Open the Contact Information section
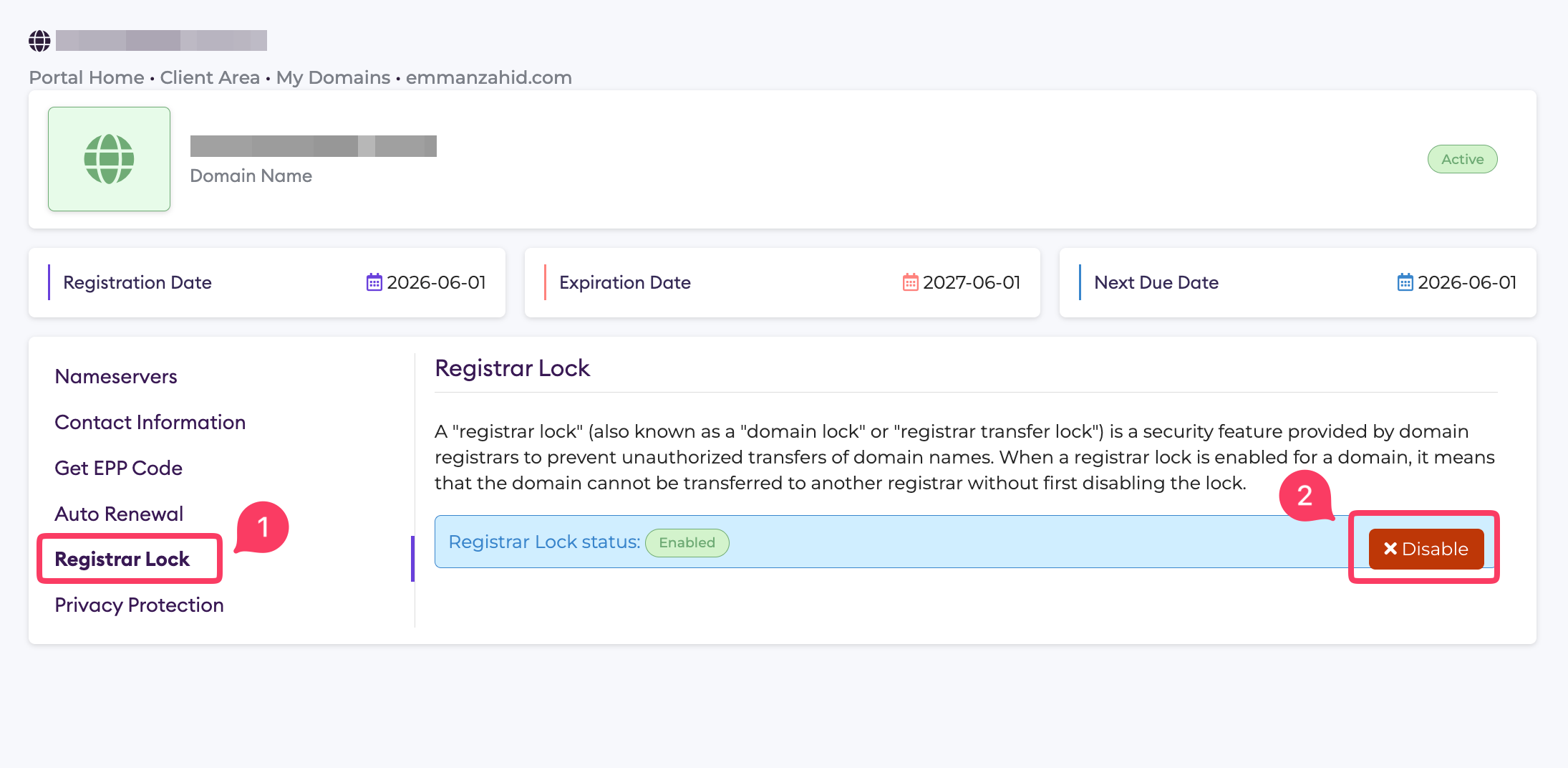The image size is (1568, 768). pos(150,422)
